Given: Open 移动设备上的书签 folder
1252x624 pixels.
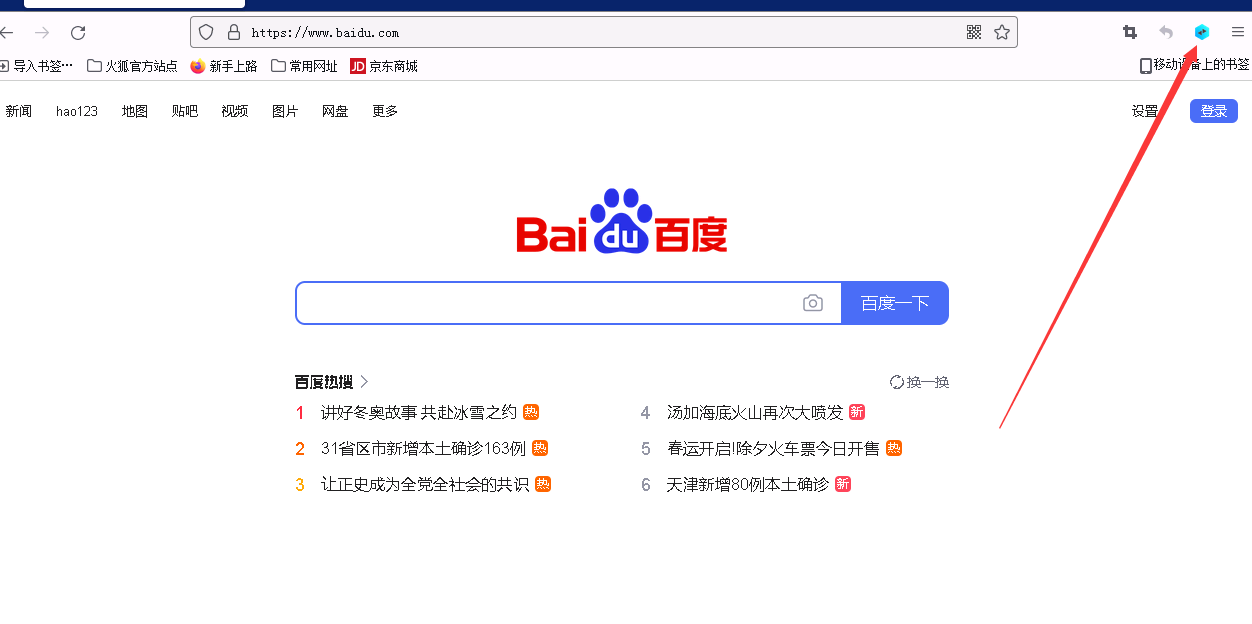Looking at the screenshot, I should 1195,65.
